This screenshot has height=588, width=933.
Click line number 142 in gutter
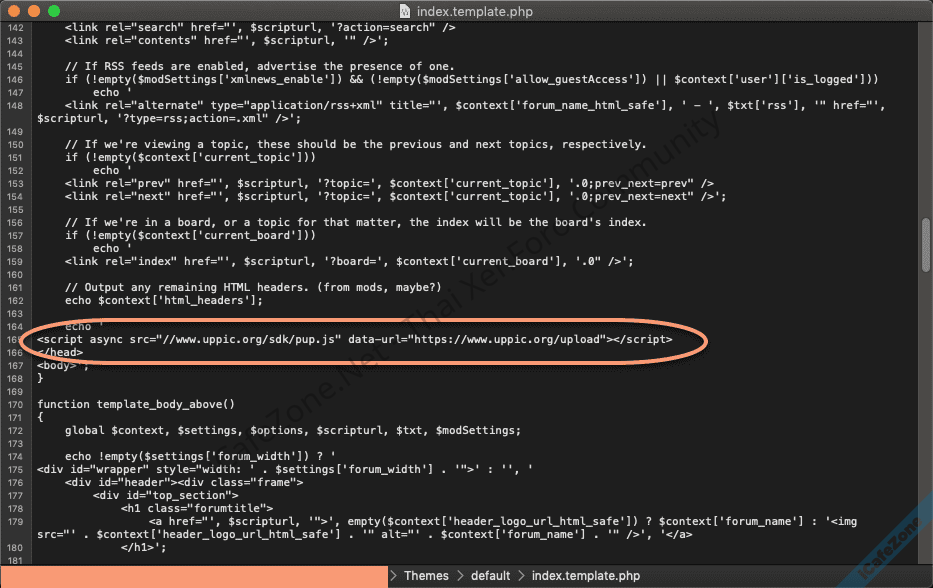click(x=13, y=28)
